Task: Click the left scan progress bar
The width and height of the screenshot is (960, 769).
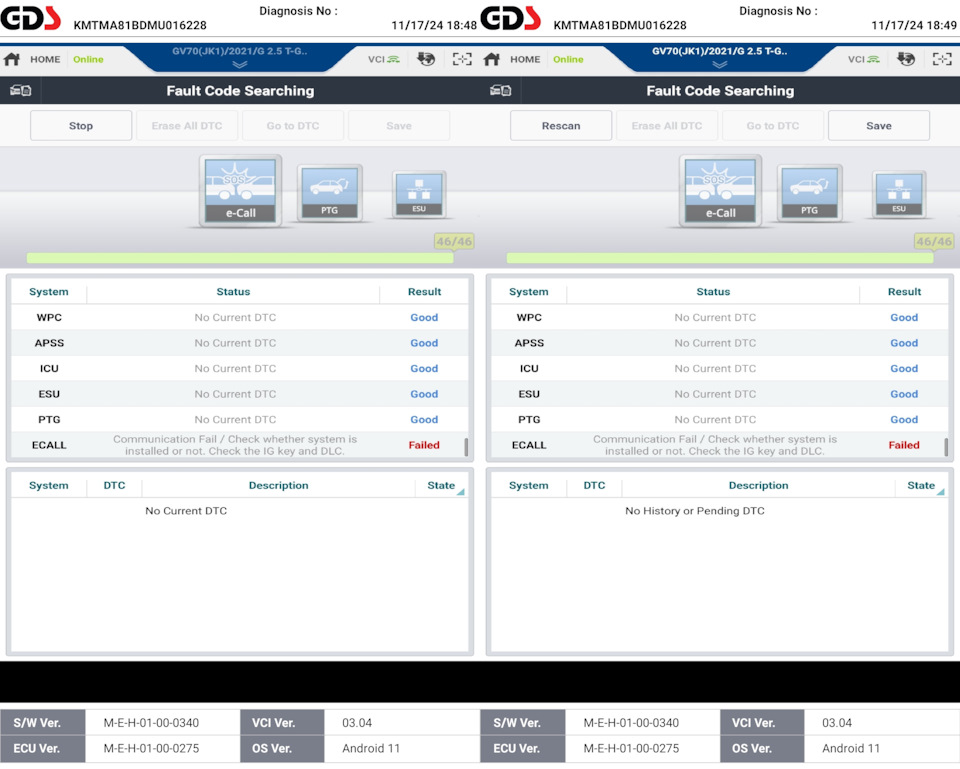Action: [x=240, y=258]
